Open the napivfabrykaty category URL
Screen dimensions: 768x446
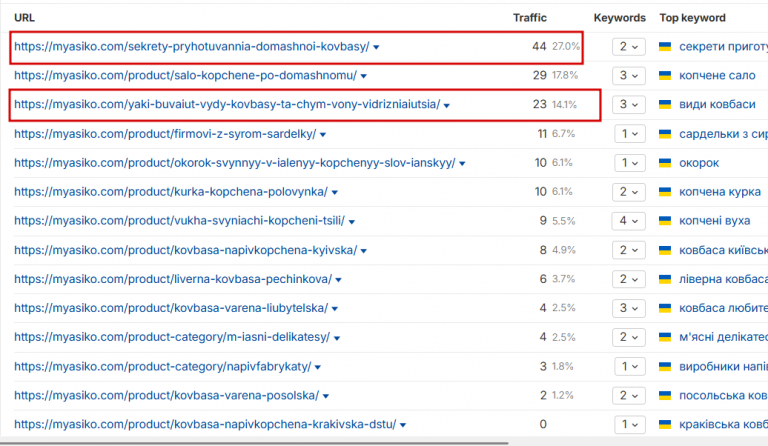(163, 366)
